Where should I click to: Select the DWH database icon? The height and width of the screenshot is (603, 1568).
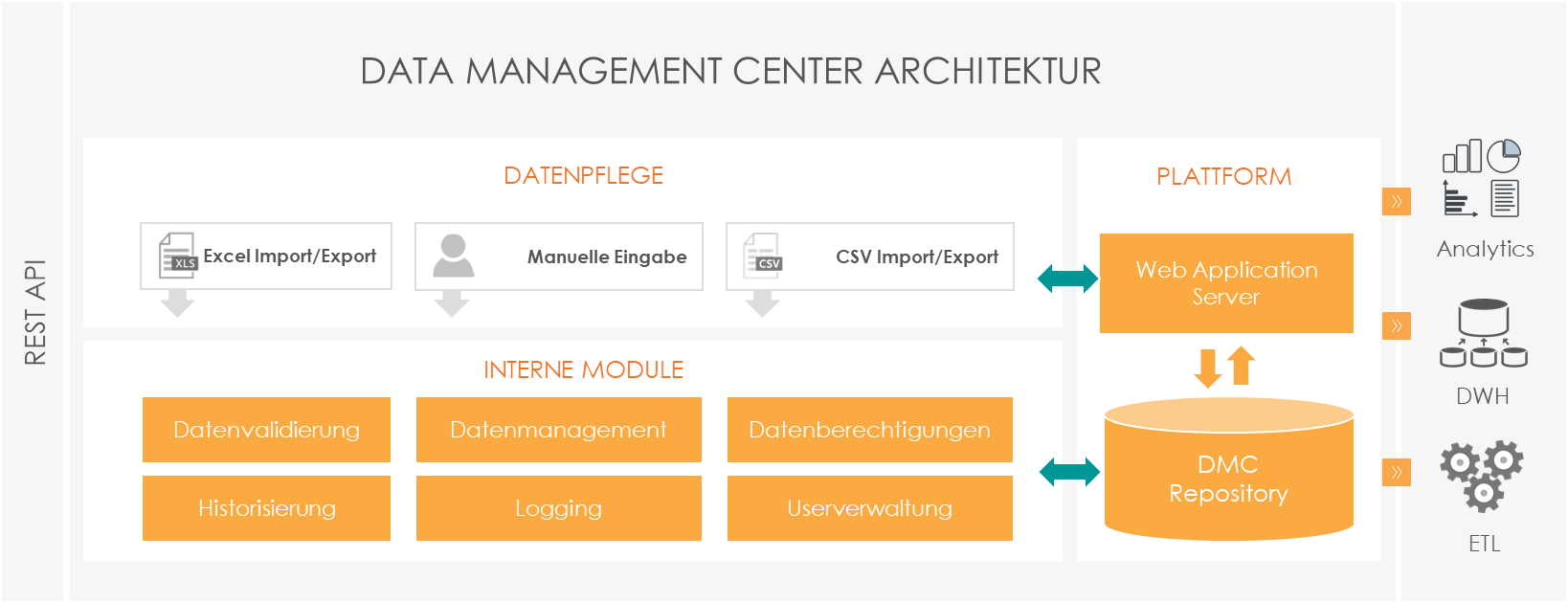point(1483,334)
